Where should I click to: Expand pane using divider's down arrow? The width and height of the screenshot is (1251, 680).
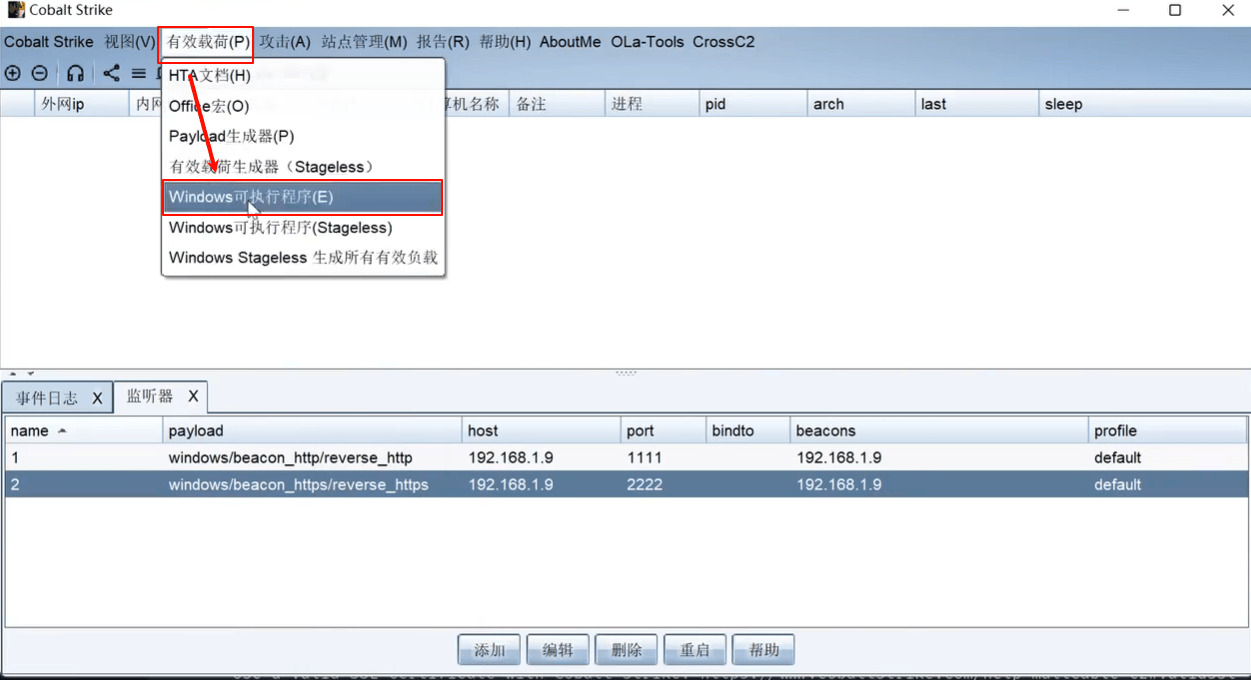31,373
